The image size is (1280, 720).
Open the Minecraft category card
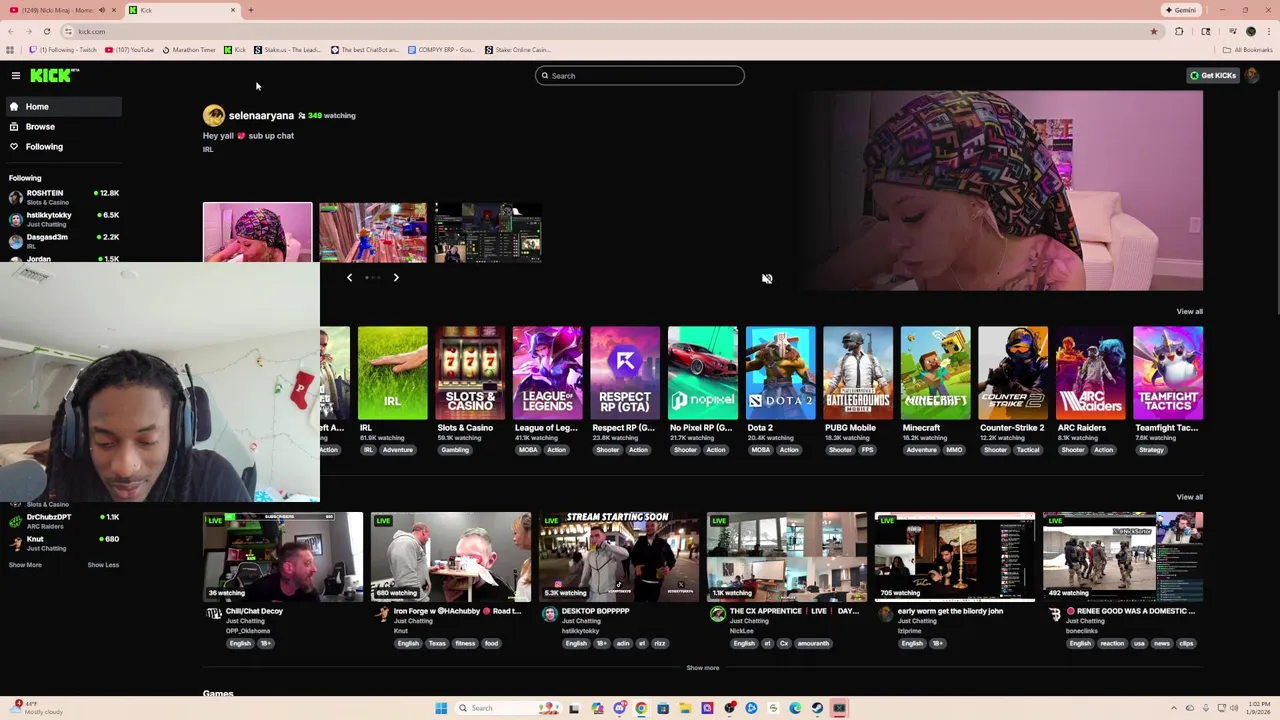935,373
